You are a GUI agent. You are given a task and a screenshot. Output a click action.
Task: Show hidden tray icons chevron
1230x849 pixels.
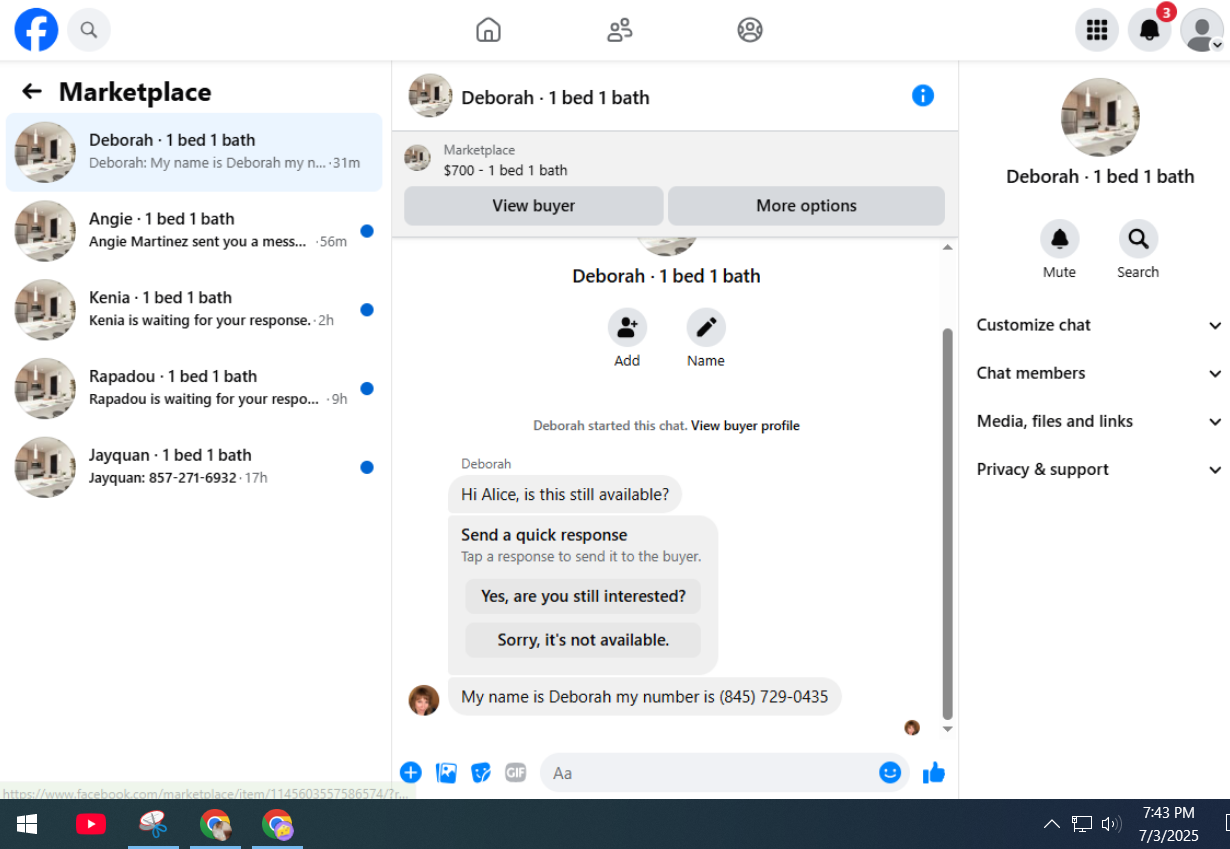(1052, 824)
